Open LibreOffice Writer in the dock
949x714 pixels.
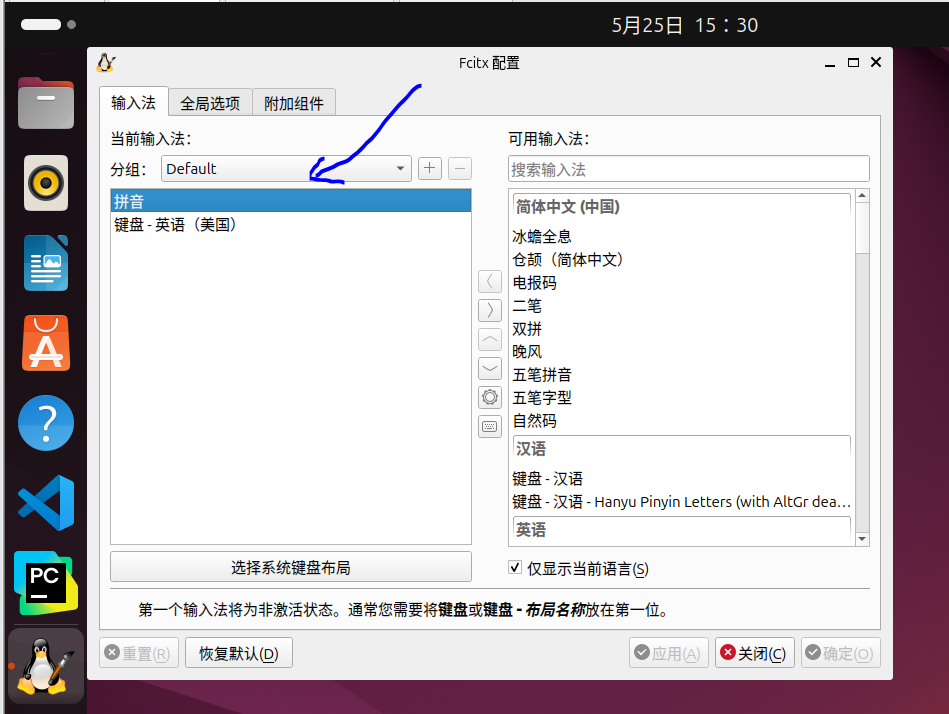tap(46, 263)
